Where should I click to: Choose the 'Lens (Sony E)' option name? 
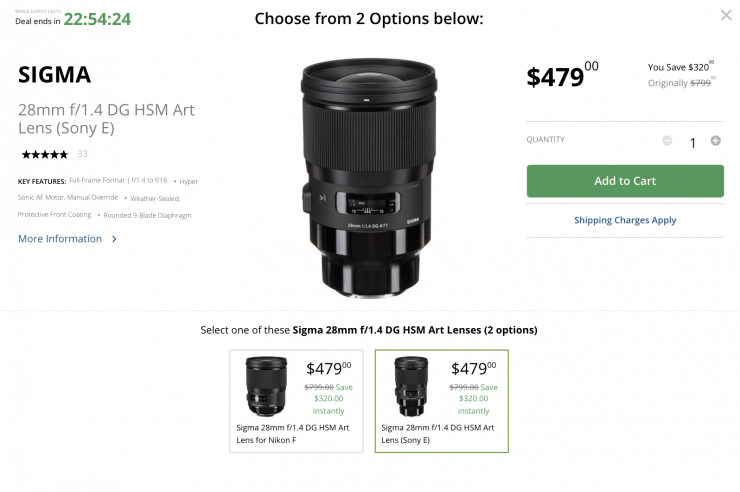pos(439,433)
